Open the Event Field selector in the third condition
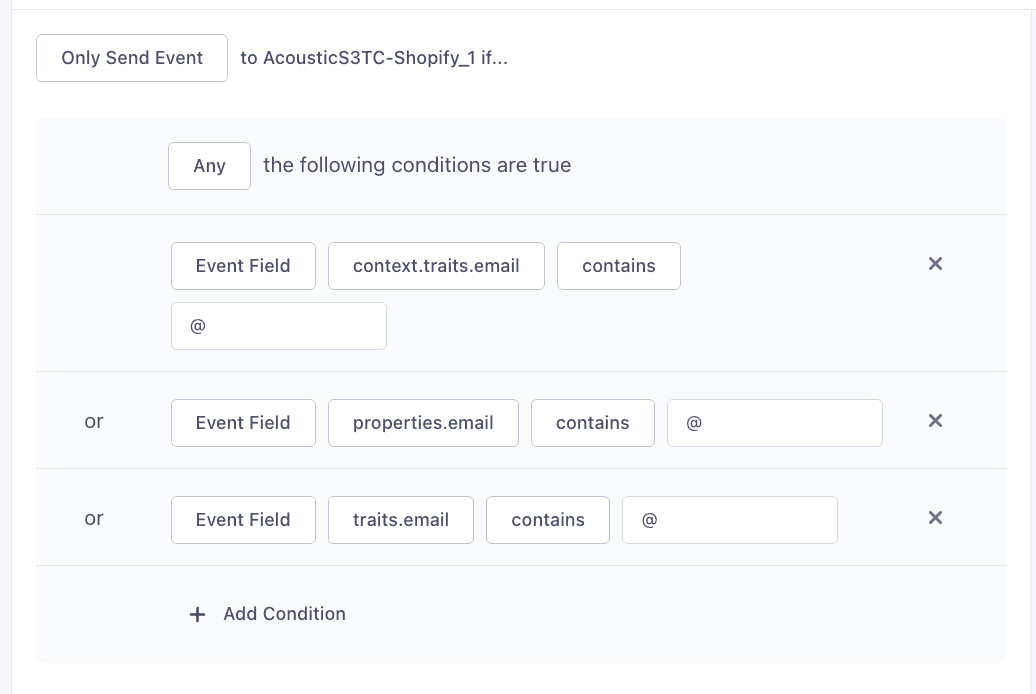Viewport: 1036px width, 694px height. 243,519
